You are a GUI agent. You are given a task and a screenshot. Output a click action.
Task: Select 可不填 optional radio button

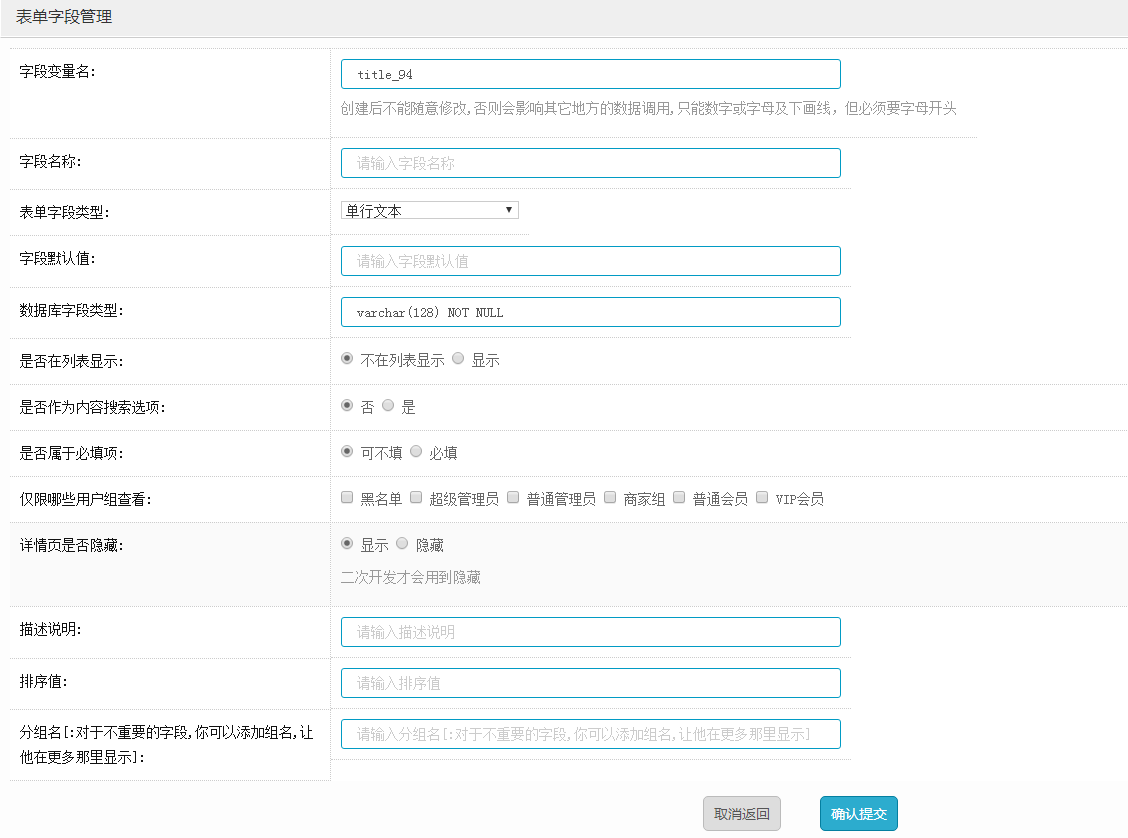point(347,452)
